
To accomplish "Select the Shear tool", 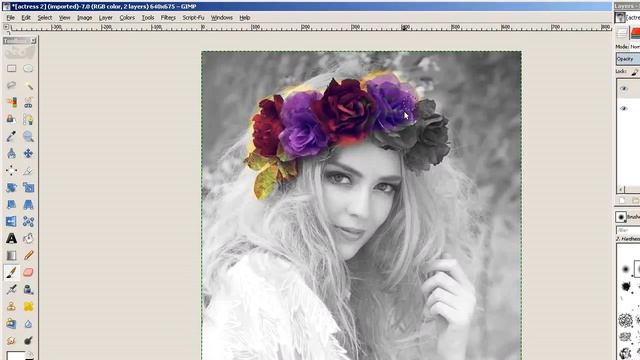I will point(11,204).
